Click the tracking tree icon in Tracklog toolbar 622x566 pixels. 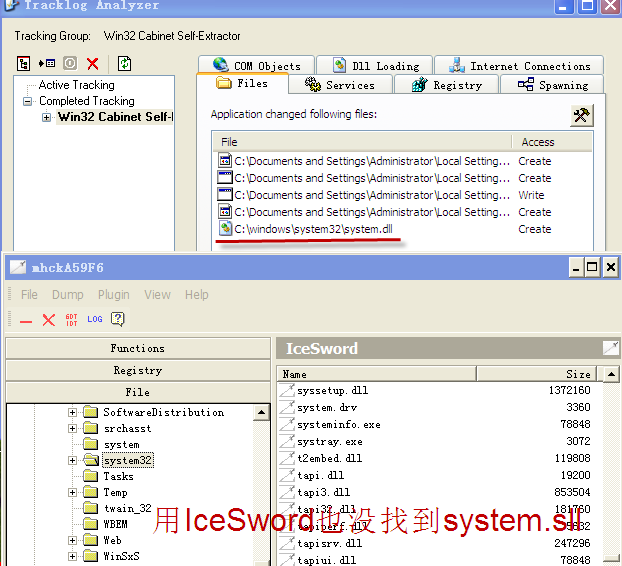coord(24,64)
